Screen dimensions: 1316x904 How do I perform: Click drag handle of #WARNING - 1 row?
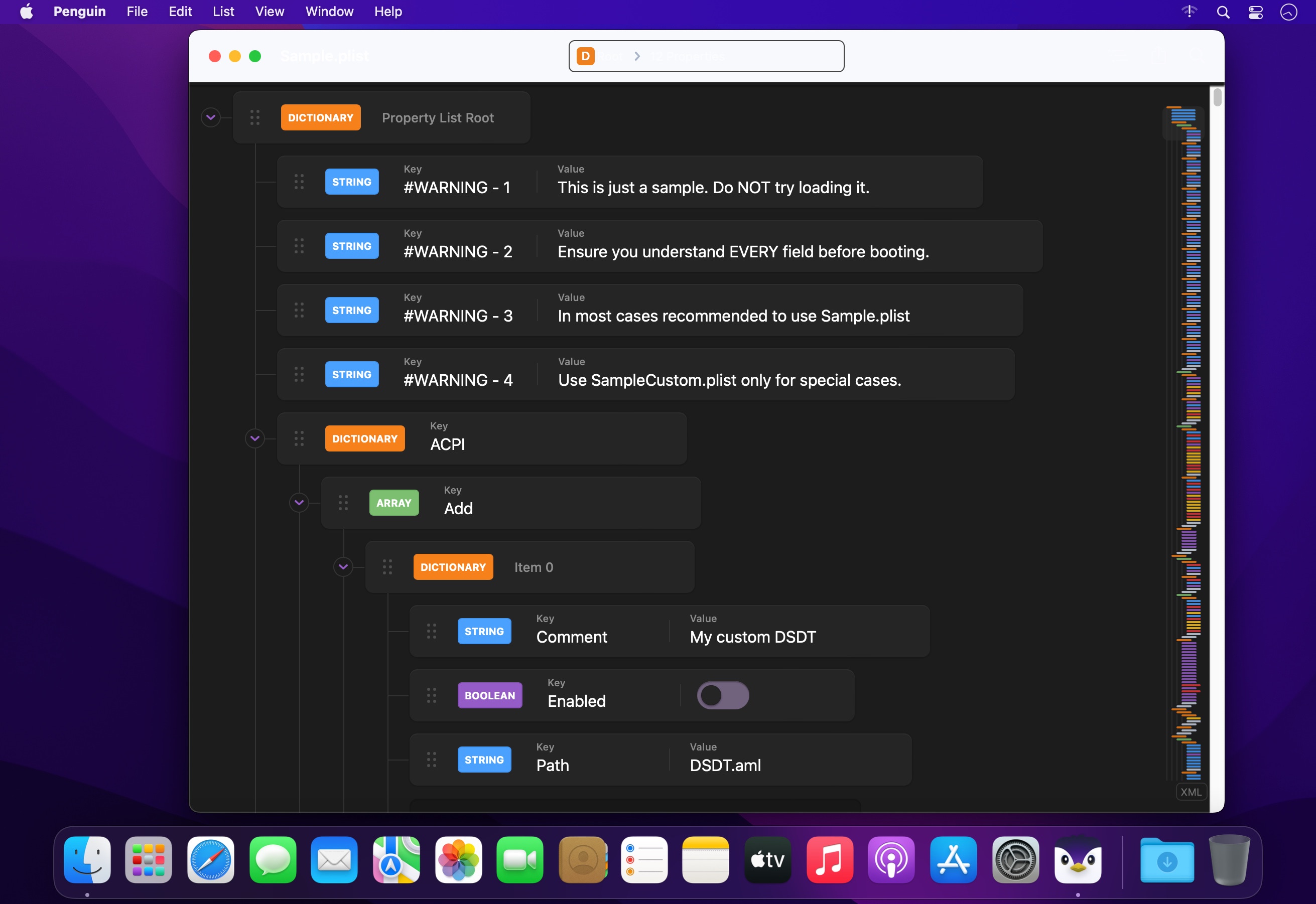pos(299,182)
